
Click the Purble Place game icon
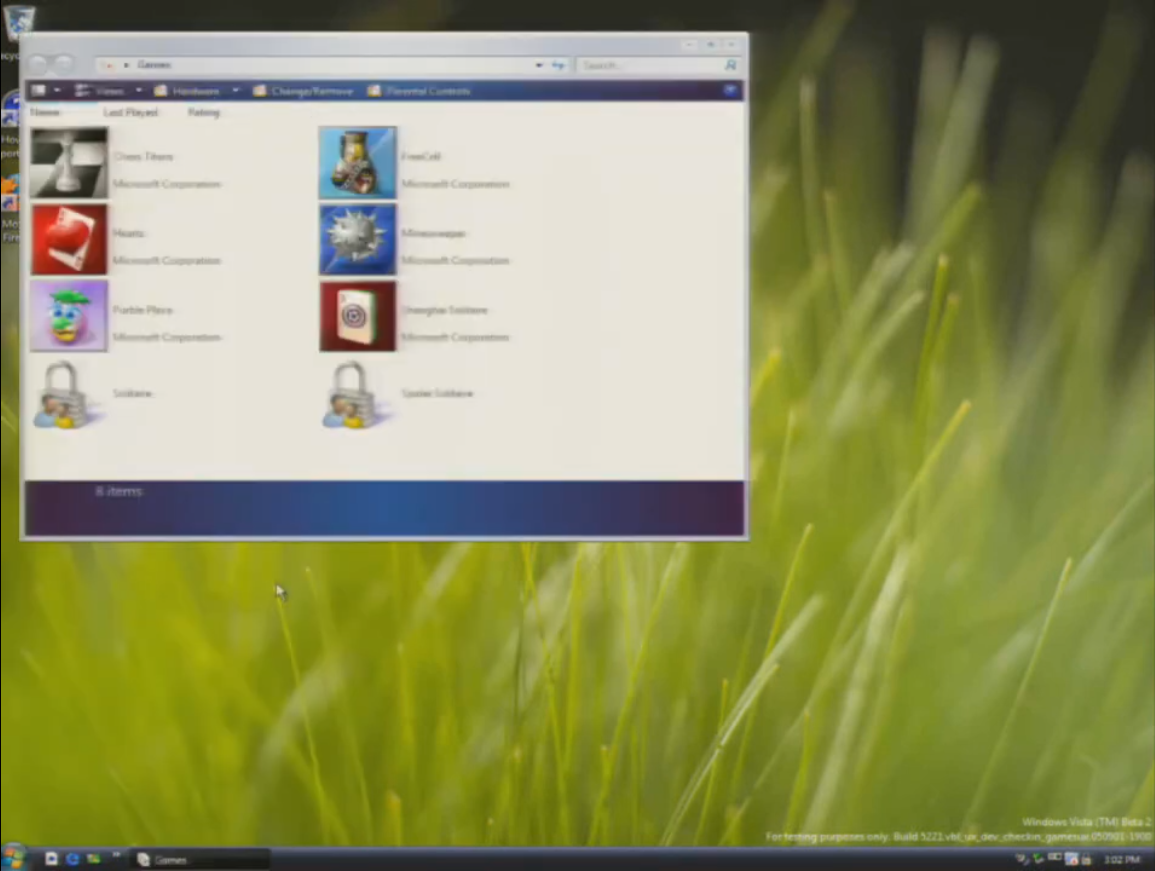pos(69,316)
